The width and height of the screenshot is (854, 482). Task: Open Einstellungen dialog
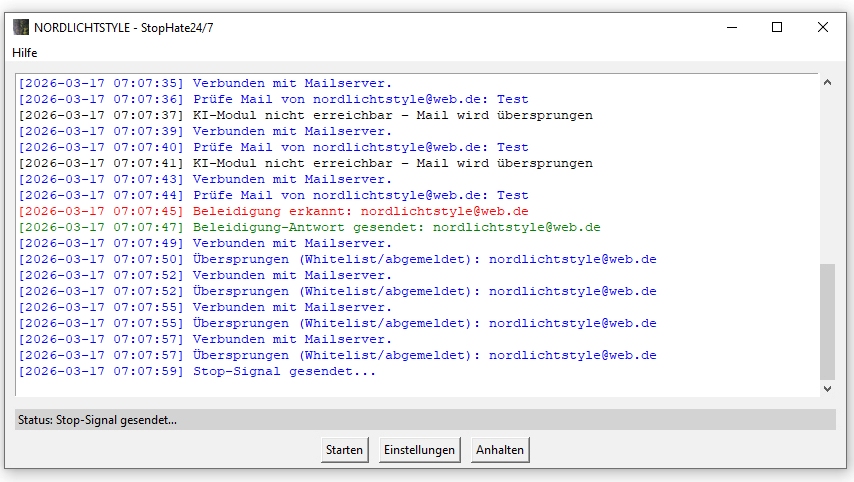419,450
